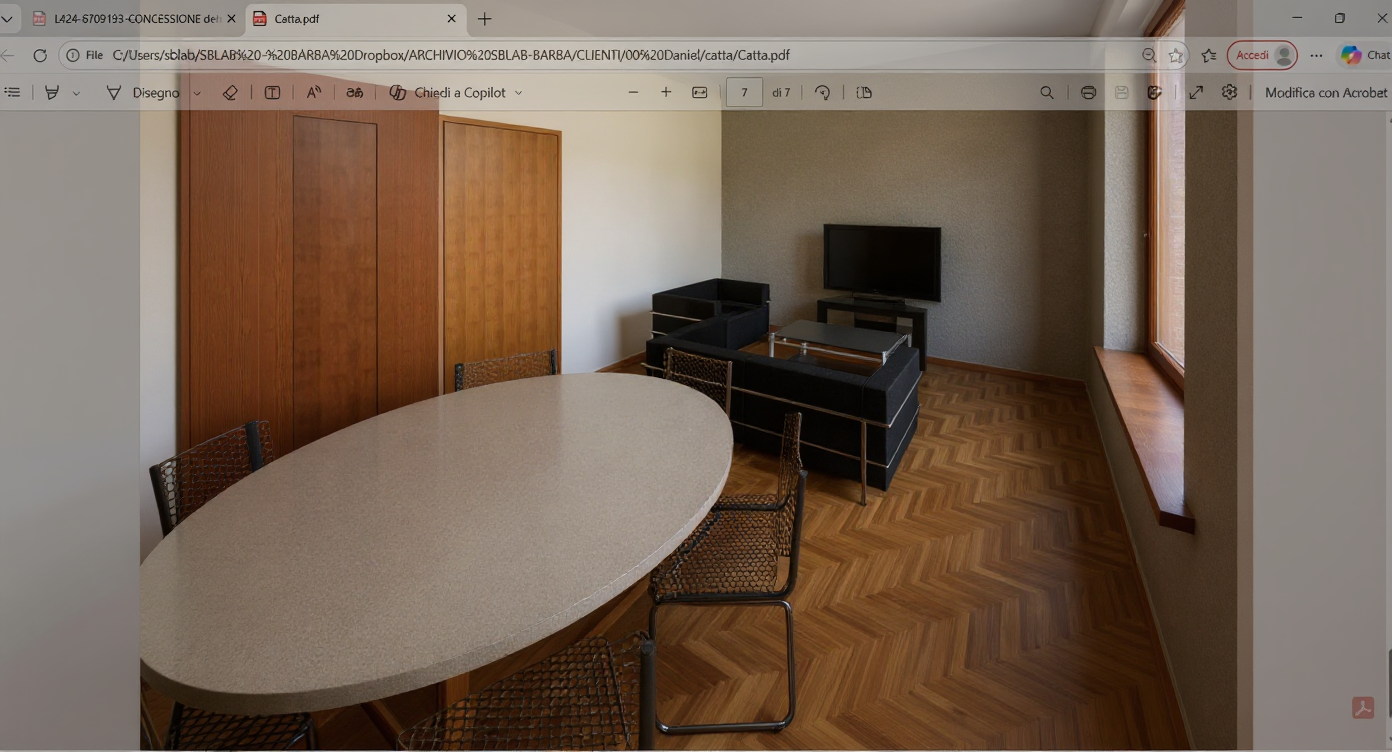The height and width of the screenshot is (752, 1392).
Task: Start read aloud feature
Action: coord(314,92)
